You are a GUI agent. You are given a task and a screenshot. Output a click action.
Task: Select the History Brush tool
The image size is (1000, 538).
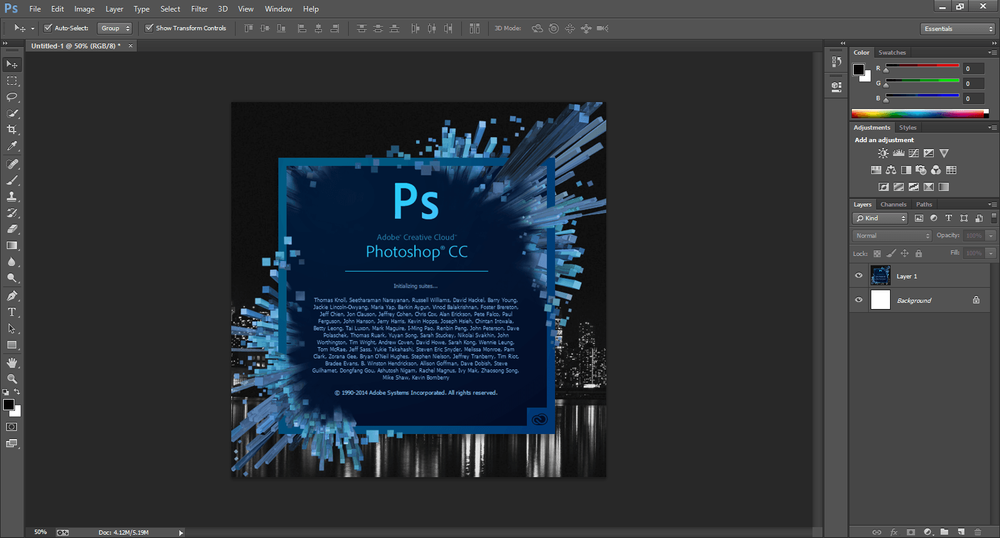tap(11, 213)
